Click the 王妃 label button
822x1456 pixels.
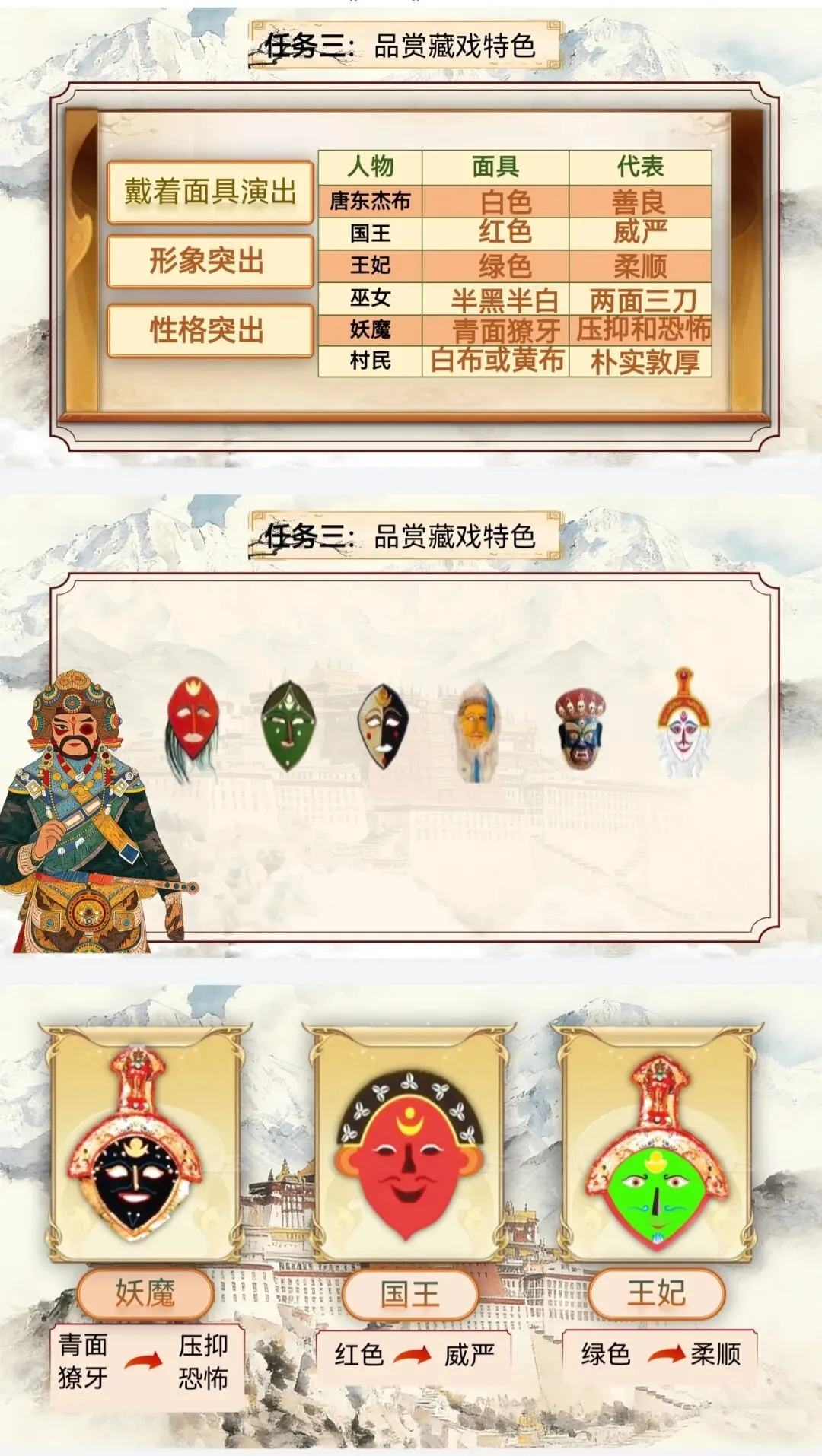point(656,1292)
